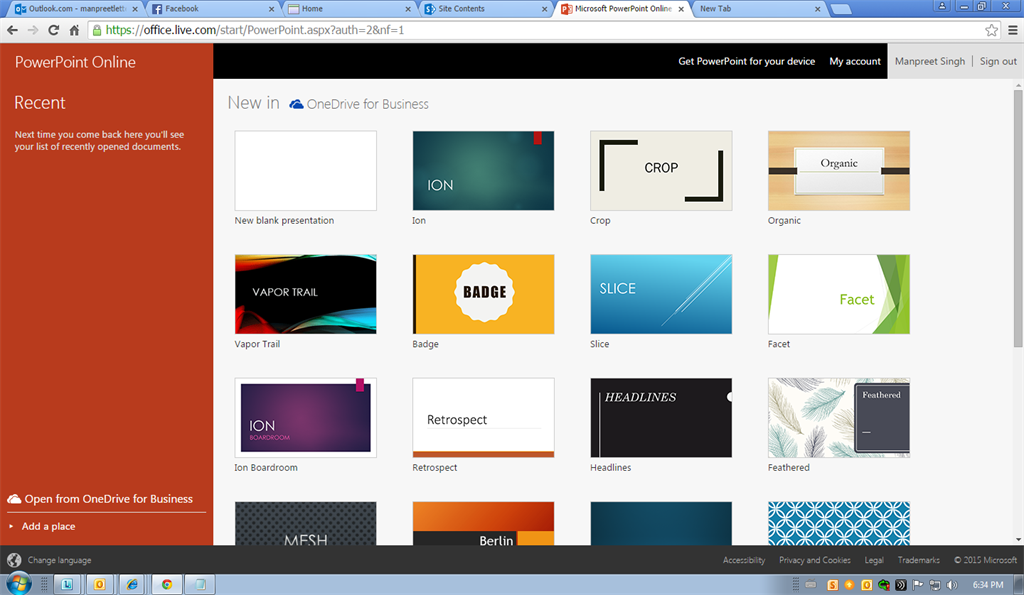1024x595 pixels.
Task: Open the My account link
Action: pos(855,61)
